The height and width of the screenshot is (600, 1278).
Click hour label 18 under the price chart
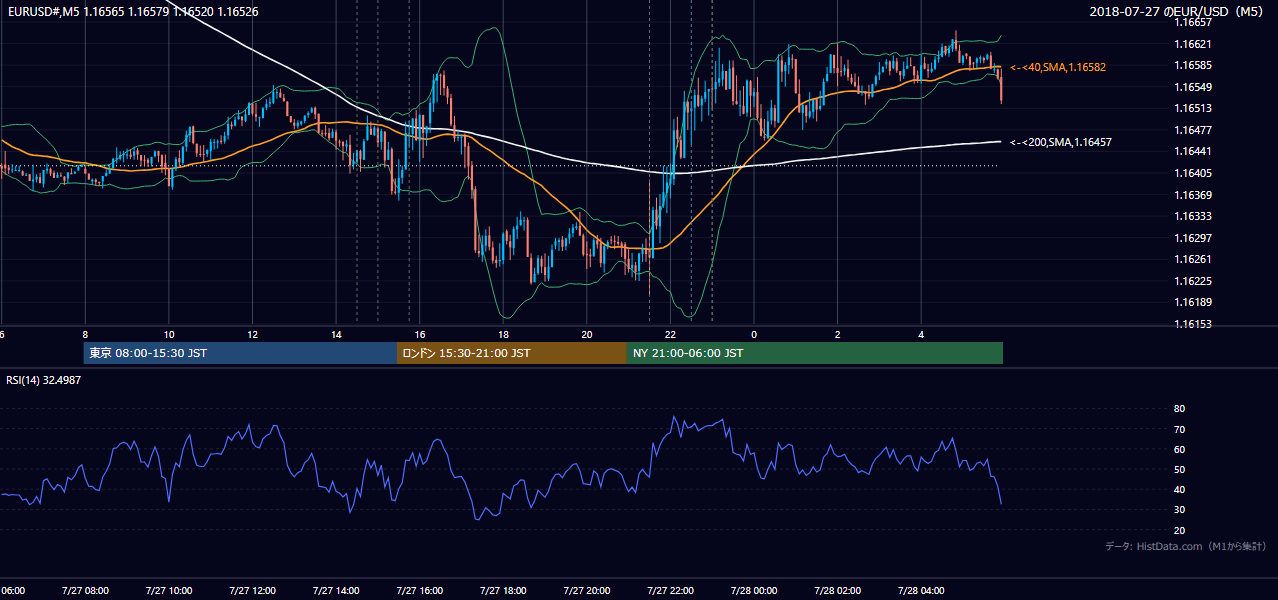point(503,335)
